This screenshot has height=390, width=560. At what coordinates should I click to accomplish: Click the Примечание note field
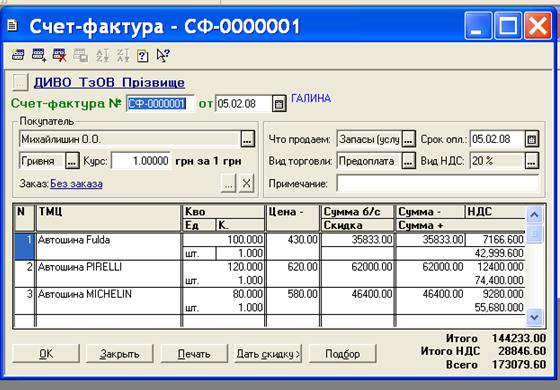pyautogui.click(x=438, y=184)
